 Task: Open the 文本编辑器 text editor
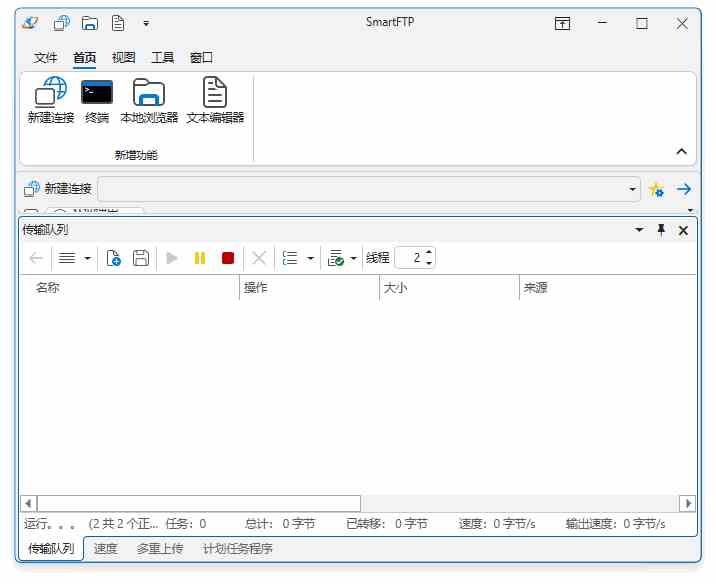(x=215, y=93)
